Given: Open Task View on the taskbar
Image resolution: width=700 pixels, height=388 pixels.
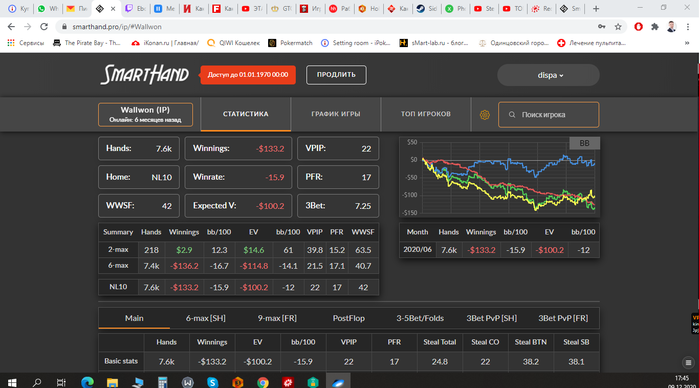Looking at the screenshot, I should pos(61,382).
